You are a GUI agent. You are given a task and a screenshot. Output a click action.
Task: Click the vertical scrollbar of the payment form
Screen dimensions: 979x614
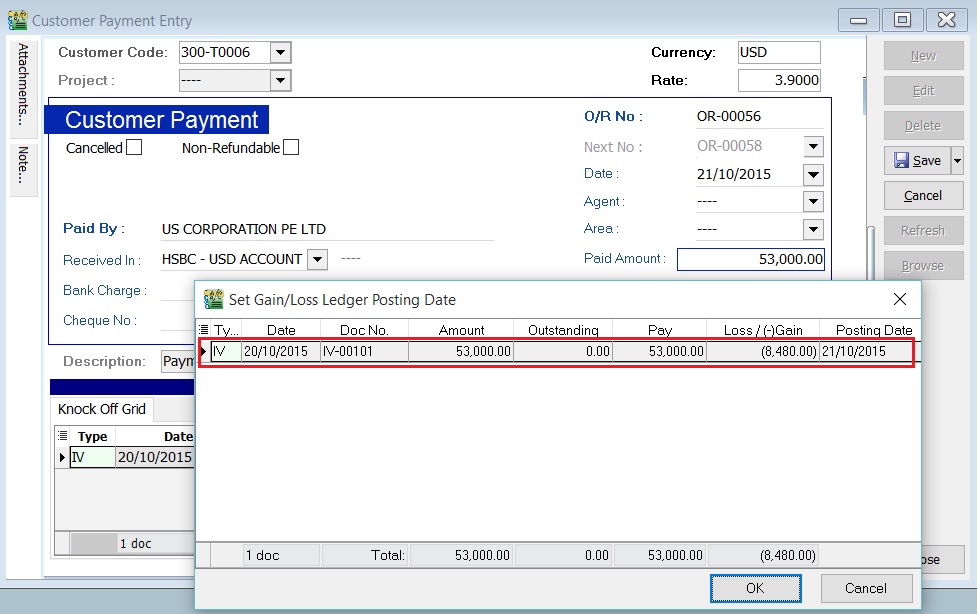click(862, 95)
